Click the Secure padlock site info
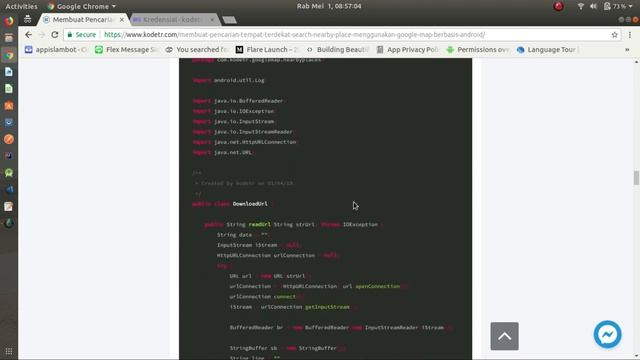This screenshot has height=360, width=640. [x=82, y=35]
